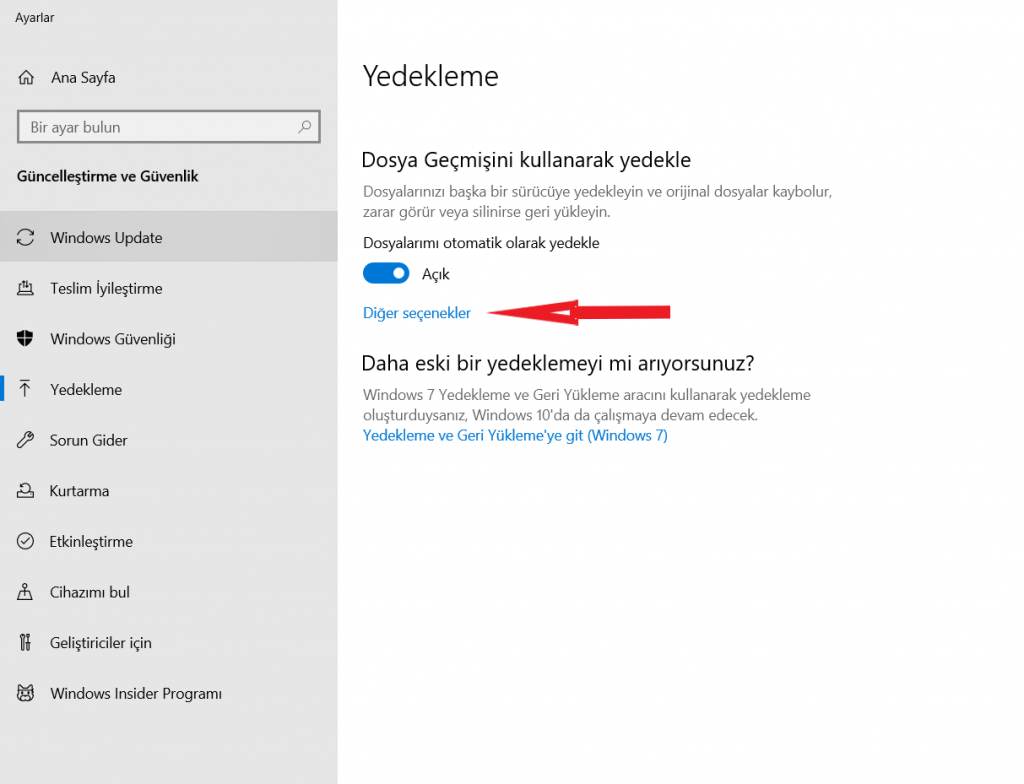This screenshot has height=784, width=1024.
Task: Click the Cihazımı bul locator icon
Action: click(x=25, y=592)
